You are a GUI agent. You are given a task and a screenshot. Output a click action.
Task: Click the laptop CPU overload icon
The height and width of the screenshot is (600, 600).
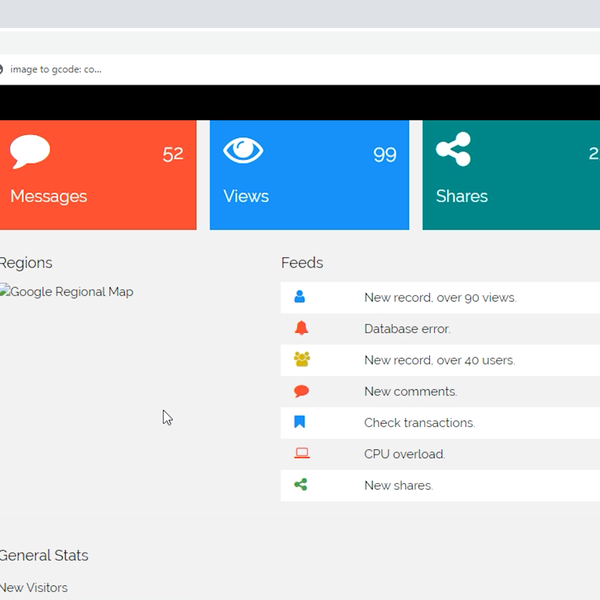pos(301,454)
